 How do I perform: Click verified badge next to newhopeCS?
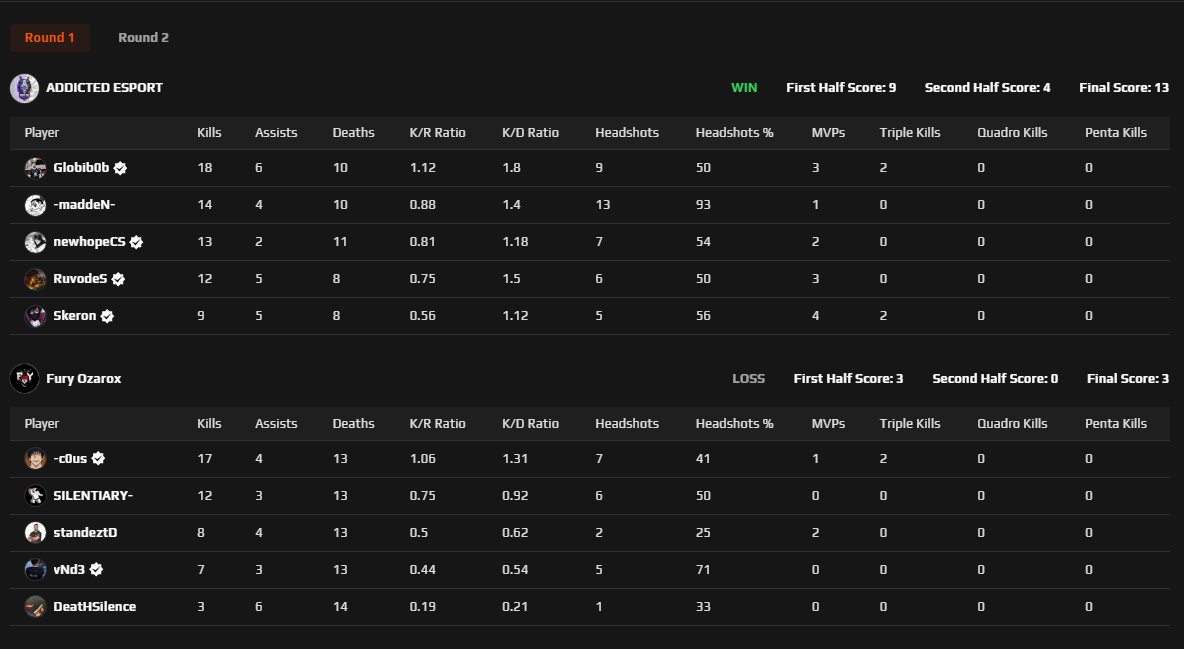click(x=136, y=243)
